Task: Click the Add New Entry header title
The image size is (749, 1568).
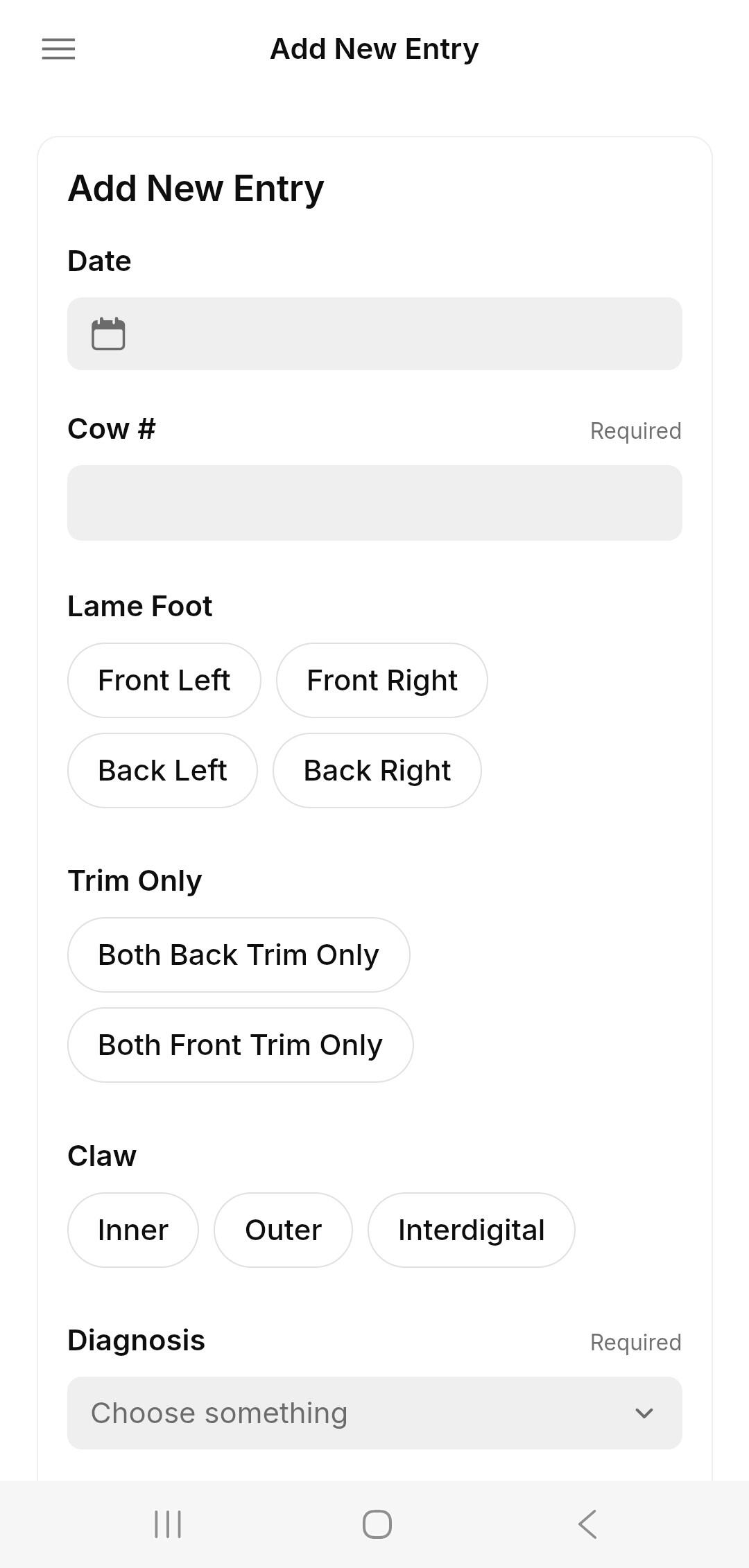Action: coord(374,49)
